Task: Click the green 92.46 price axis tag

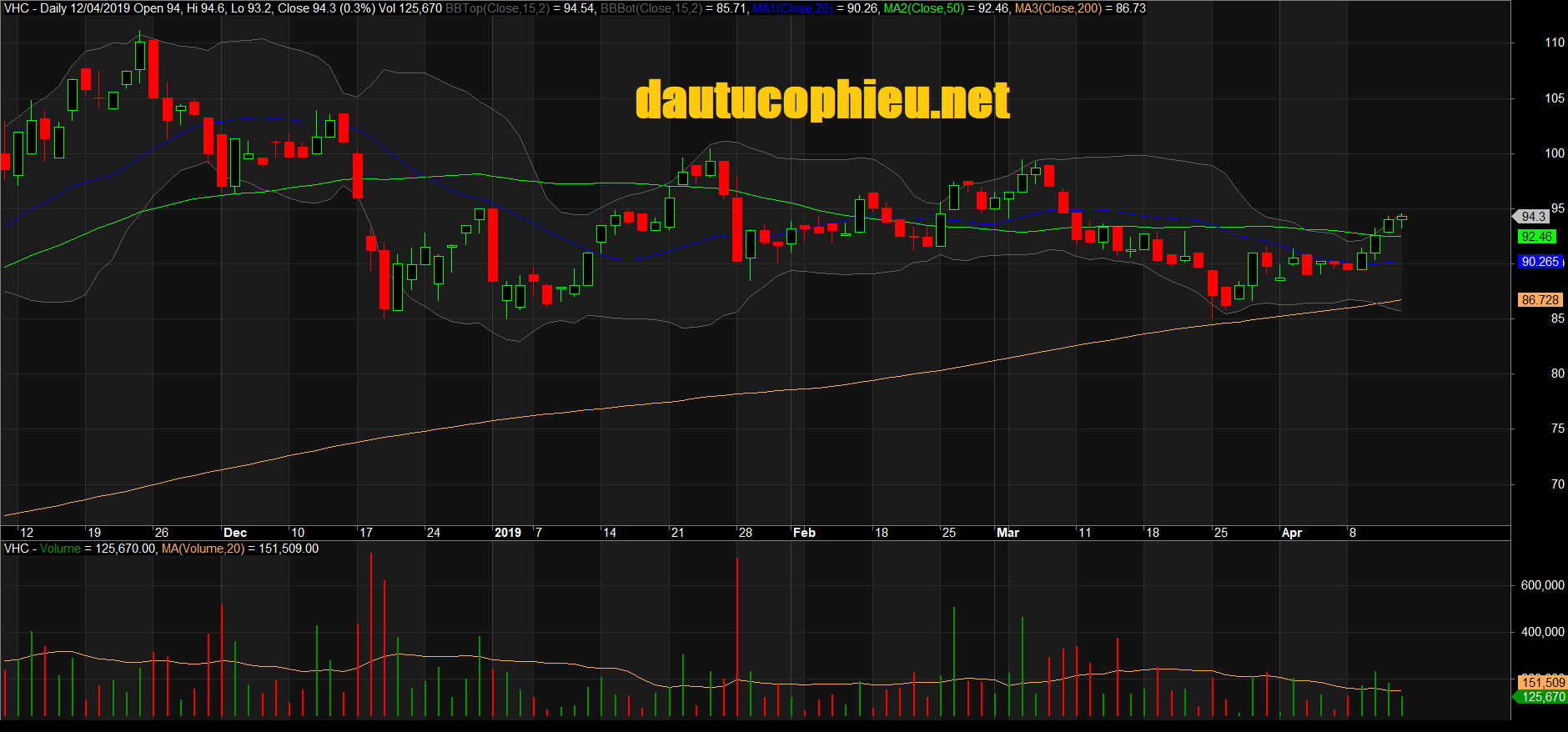Action: tap(1536, 237)
